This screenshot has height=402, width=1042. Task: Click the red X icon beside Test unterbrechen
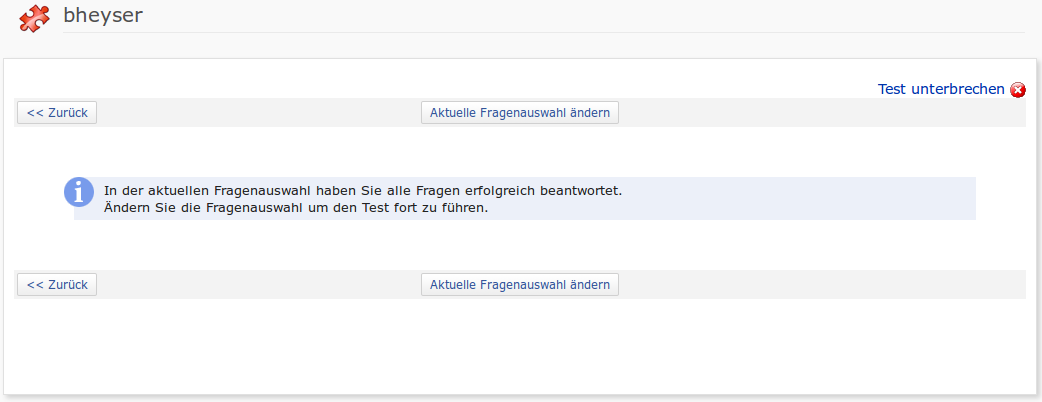1018,90
